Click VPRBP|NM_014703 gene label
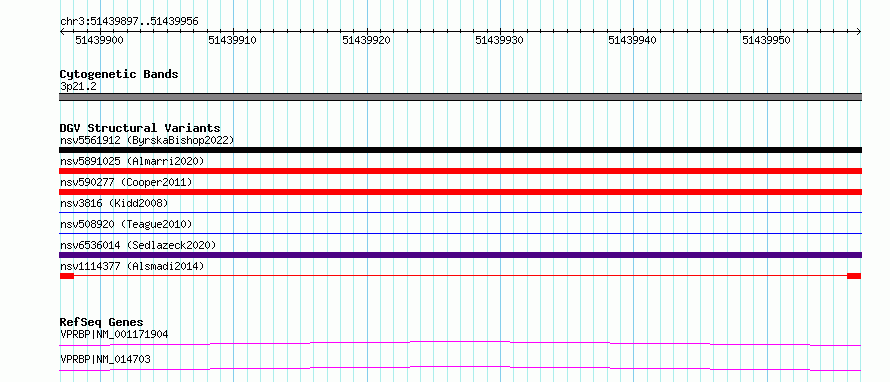This screenshot has height=382, width=890. tap(105, 359)
